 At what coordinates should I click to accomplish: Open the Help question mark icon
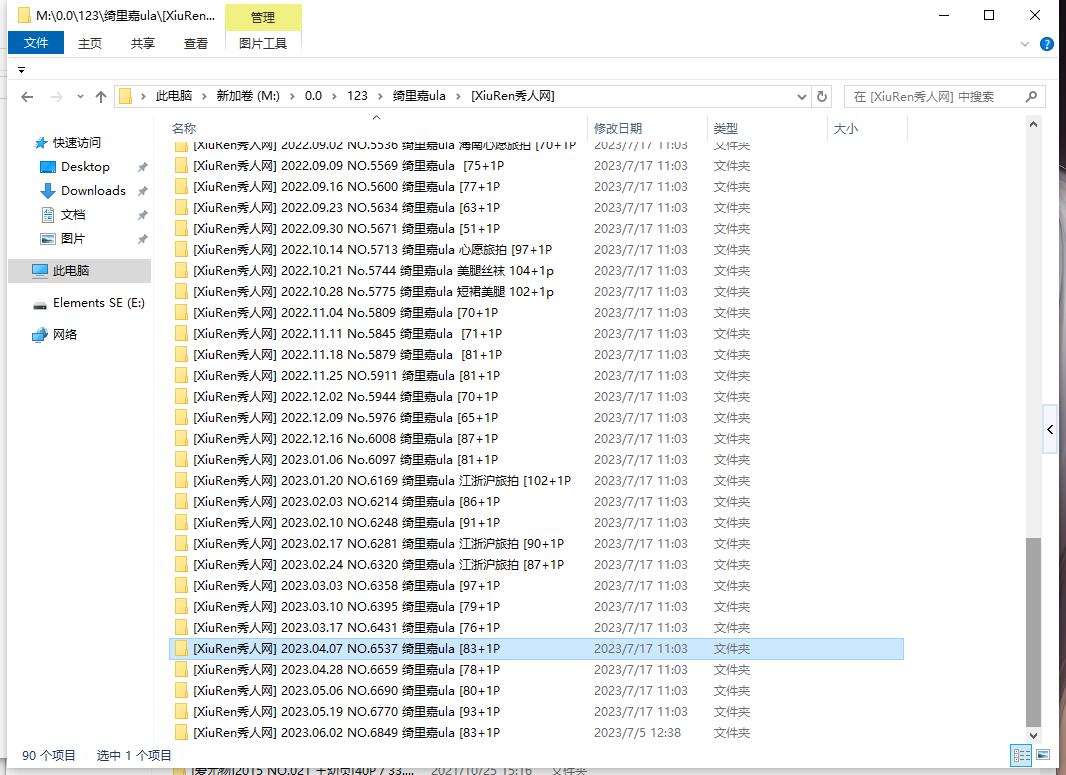(1047, 44)
